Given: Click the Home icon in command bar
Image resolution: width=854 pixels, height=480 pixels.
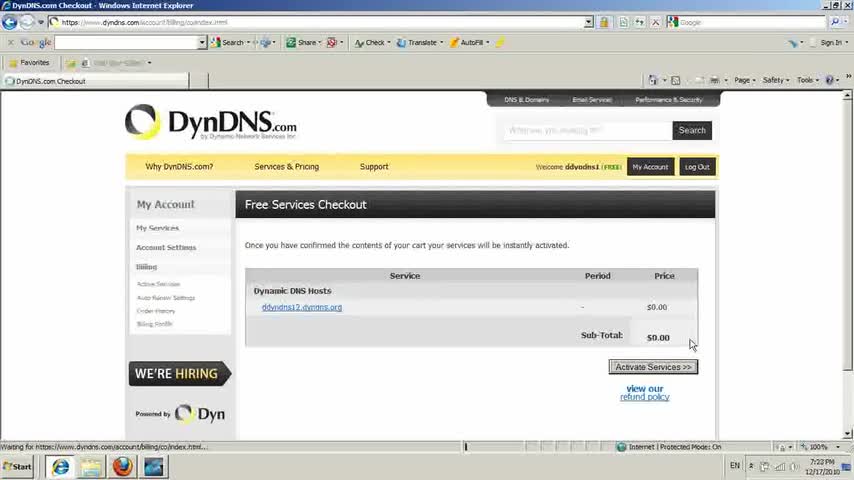Looking at the screenshot, I should [653, 80].
